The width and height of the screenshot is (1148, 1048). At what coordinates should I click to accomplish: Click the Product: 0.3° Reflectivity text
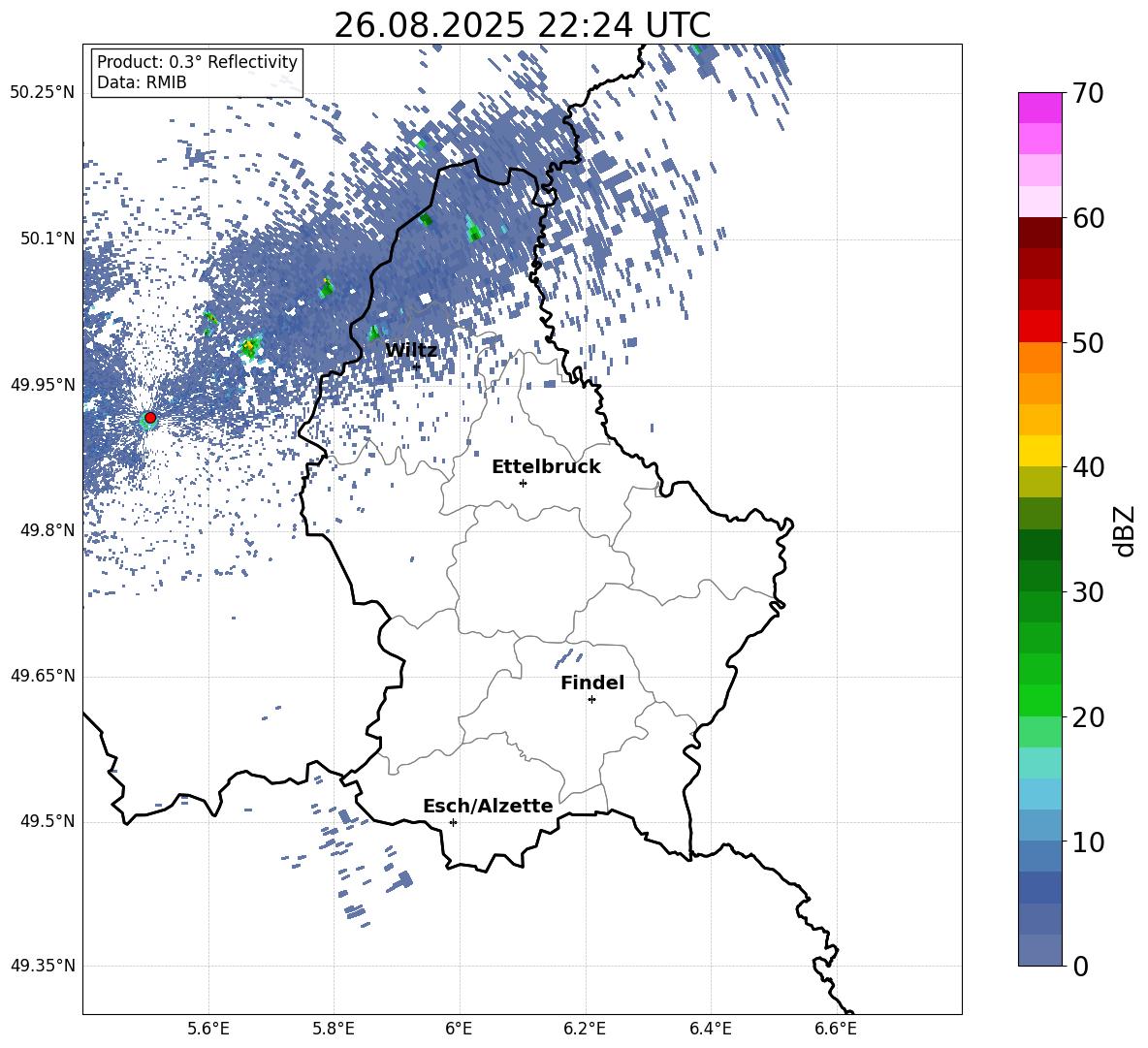(x=197, y=62)
